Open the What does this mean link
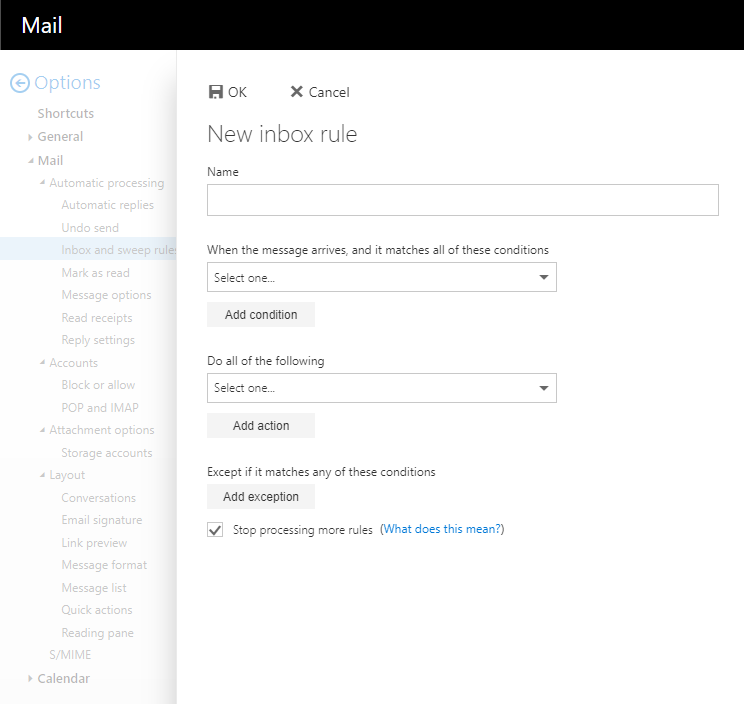The image size is (744, 704). pyautogui.click(x=442, y=529)
